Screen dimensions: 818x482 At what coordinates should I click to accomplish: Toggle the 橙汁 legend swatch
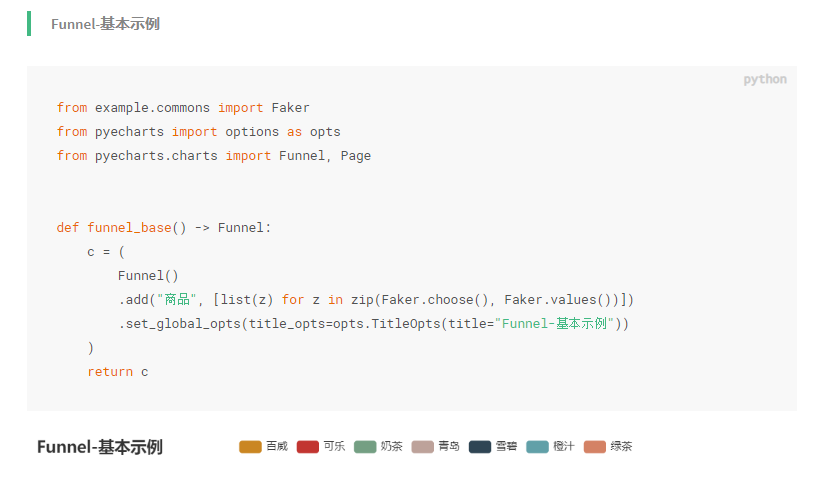click(537, 447)
